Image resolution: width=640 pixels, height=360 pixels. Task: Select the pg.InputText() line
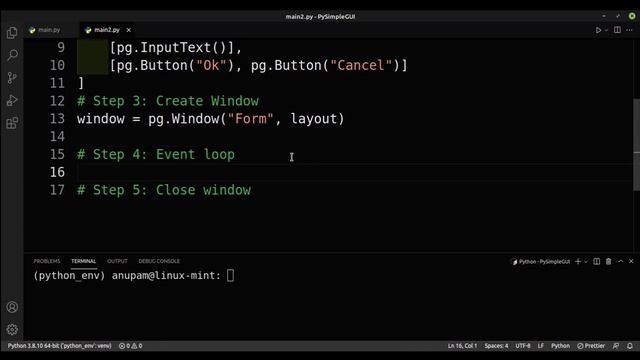176,47
